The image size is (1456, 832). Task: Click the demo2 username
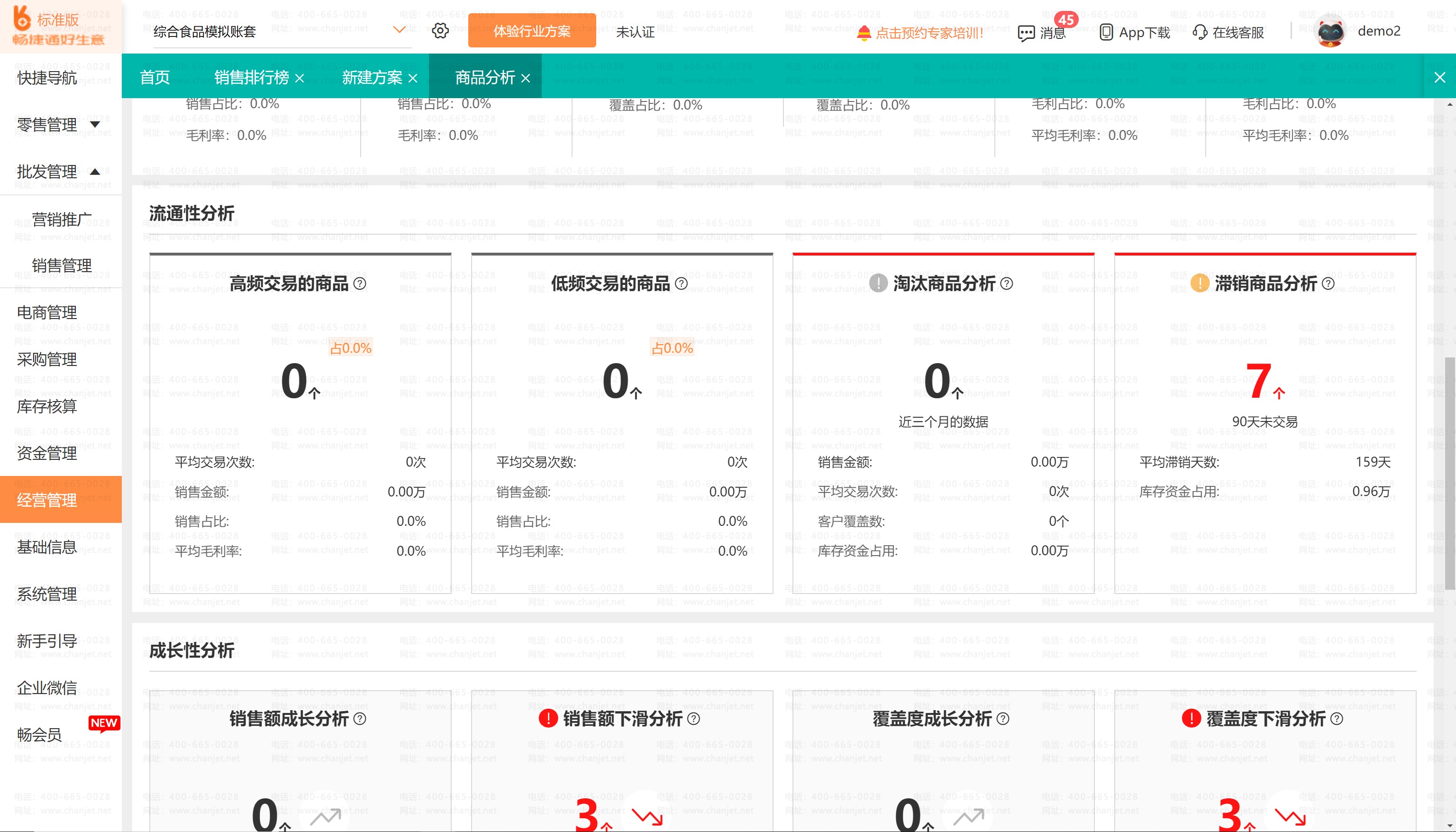[1379, 31]
